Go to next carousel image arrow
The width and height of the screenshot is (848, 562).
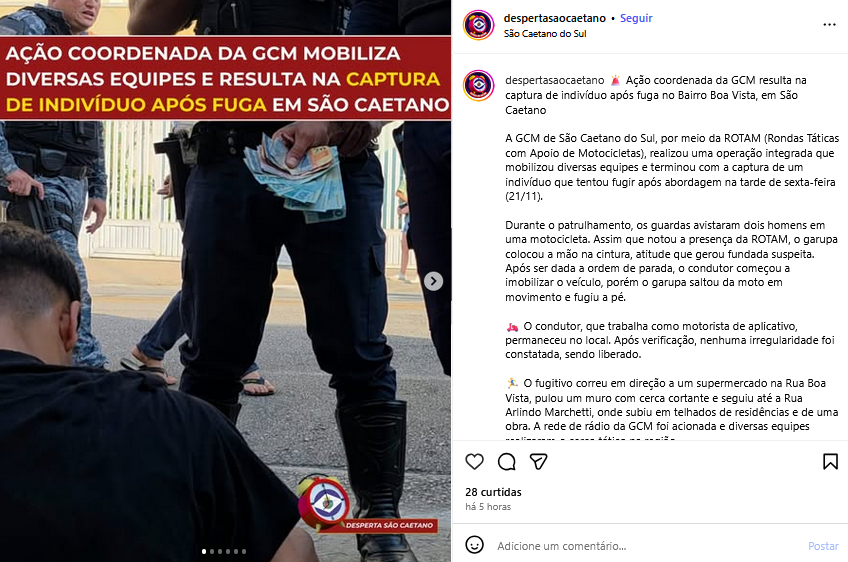tap(433, 281)
